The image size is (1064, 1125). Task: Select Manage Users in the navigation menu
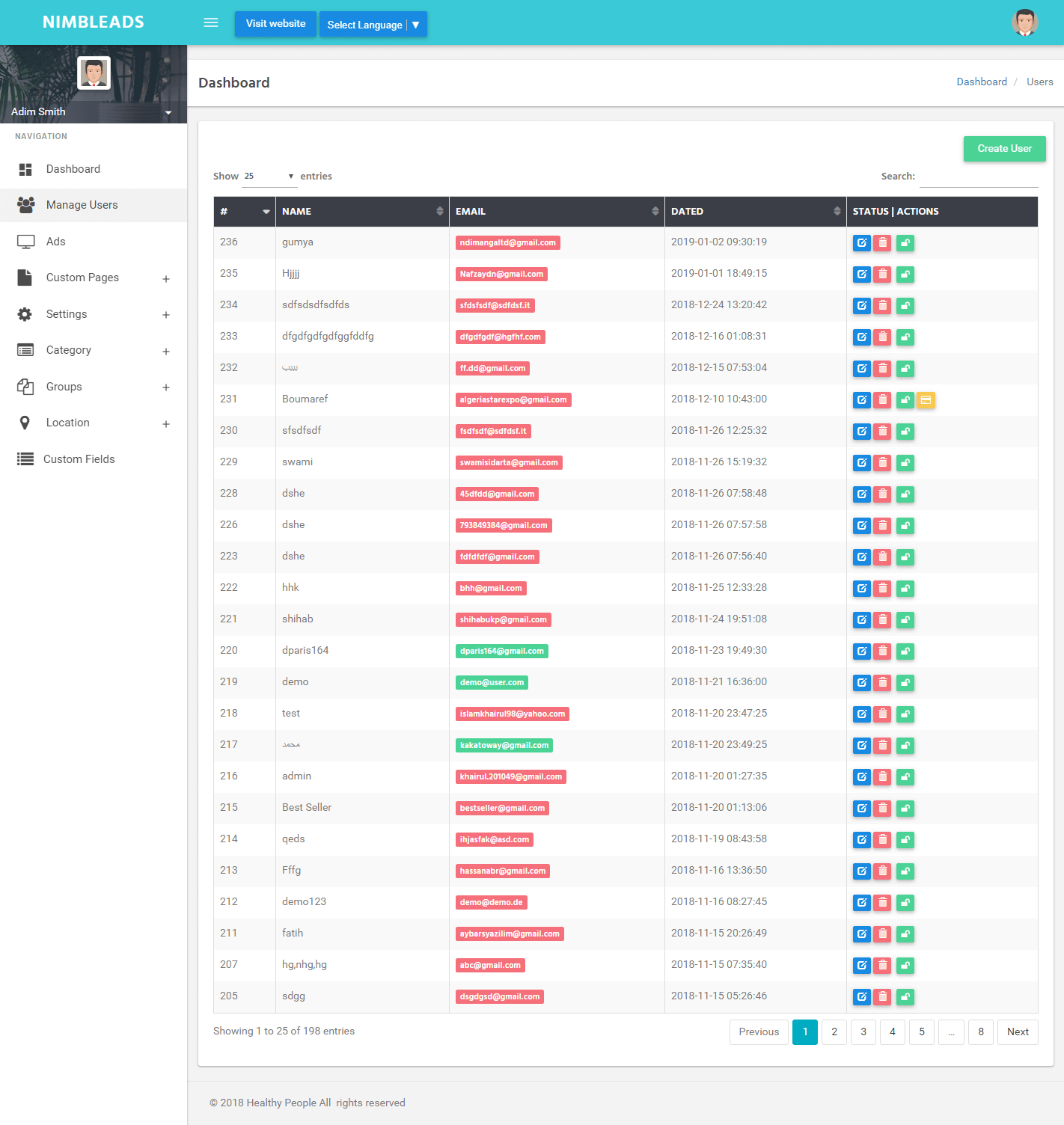pyautogui.click(x=82, y=204)
